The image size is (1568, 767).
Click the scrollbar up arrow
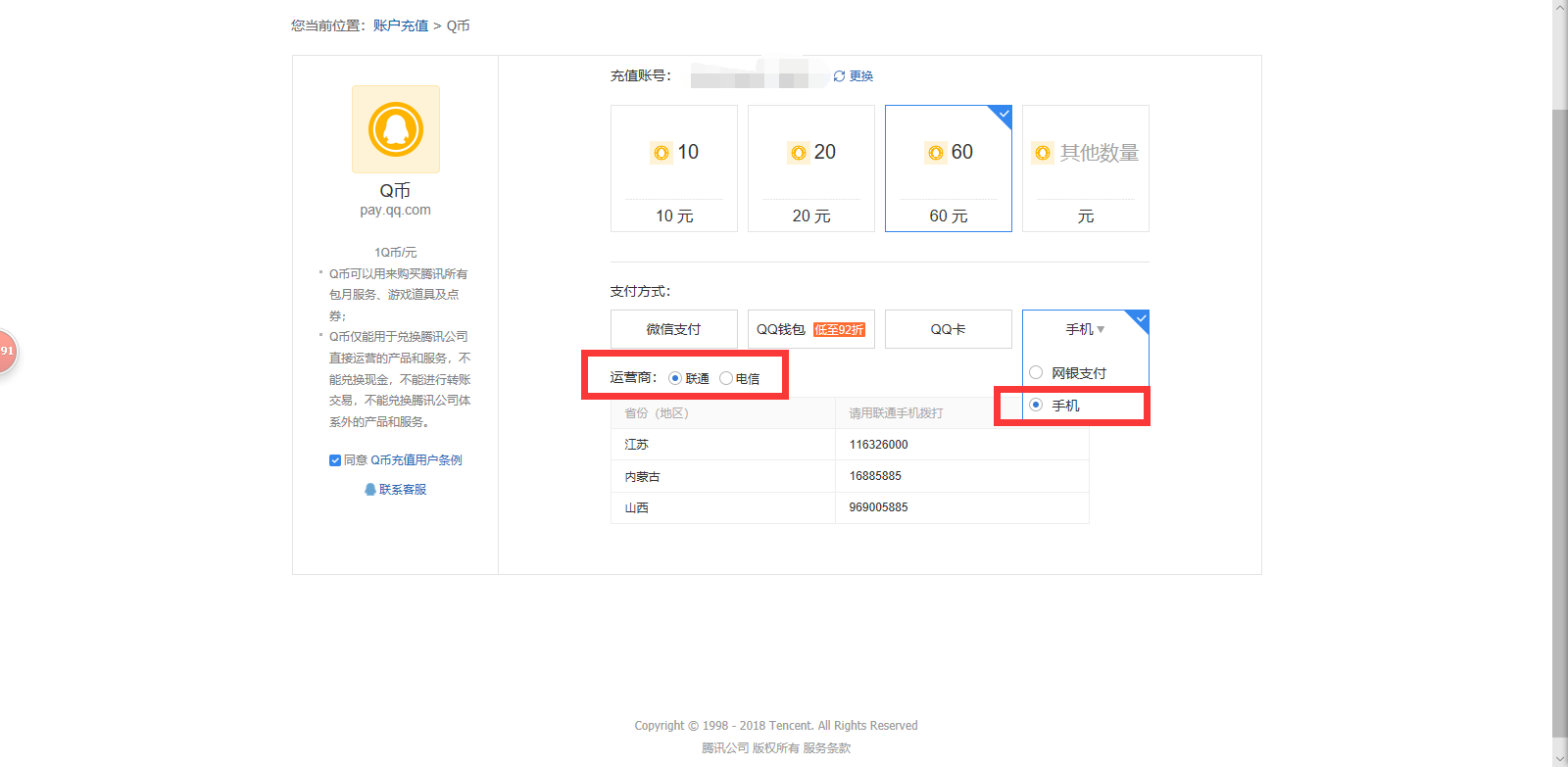pos(1560,7)
